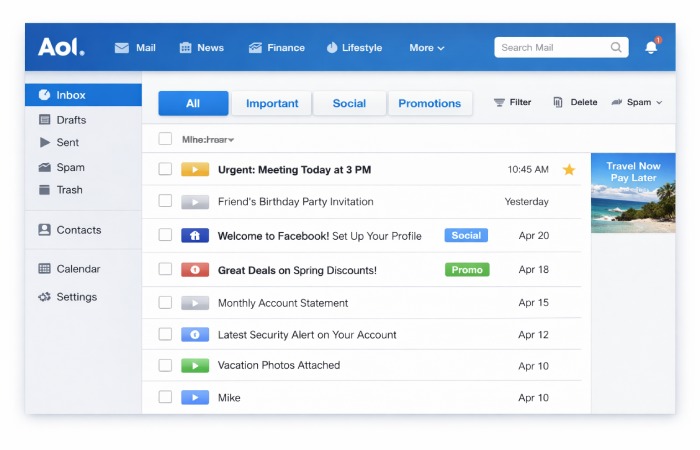
Task: Open the sort dropdown in list header
Action: (x=208, y=140)
